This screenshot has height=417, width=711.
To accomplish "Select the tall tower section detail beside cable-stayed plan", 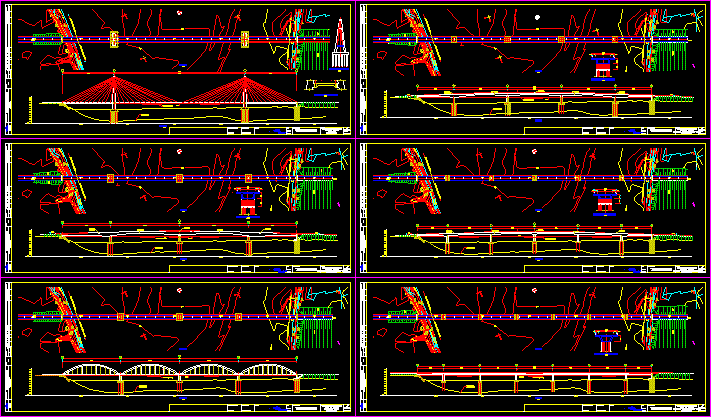I will (x=340, y=44).
